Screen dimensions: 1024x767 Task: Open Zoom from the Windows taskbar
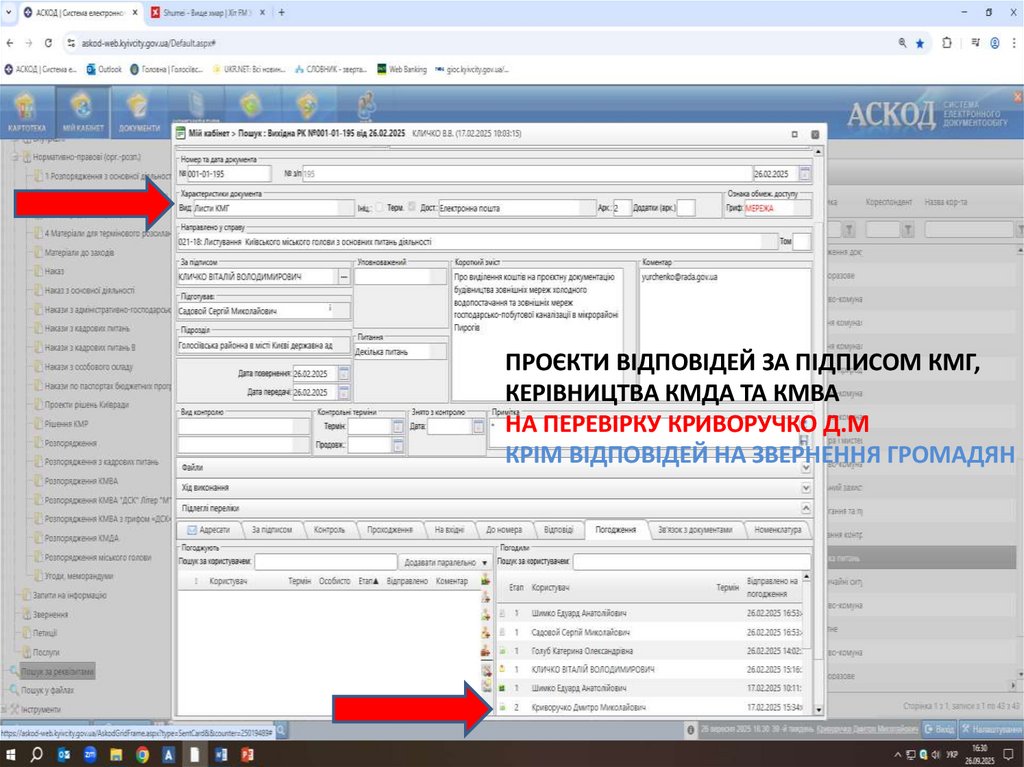coord(89,755)
